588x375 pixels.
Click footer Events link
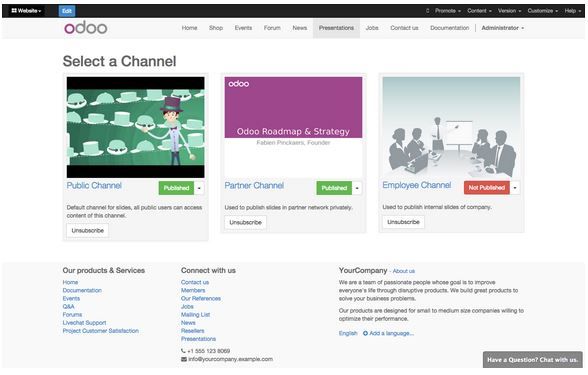(x=71, y=298)
